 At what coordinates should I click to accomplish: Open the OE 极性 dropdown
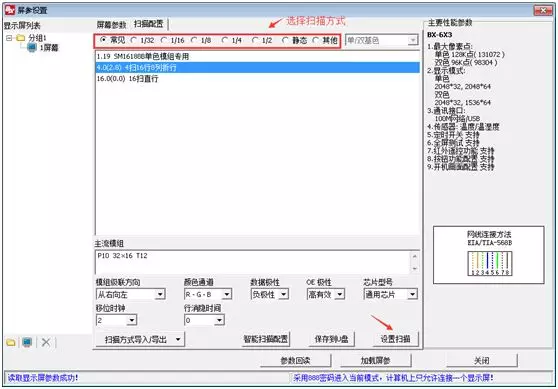tap(340, 294)
